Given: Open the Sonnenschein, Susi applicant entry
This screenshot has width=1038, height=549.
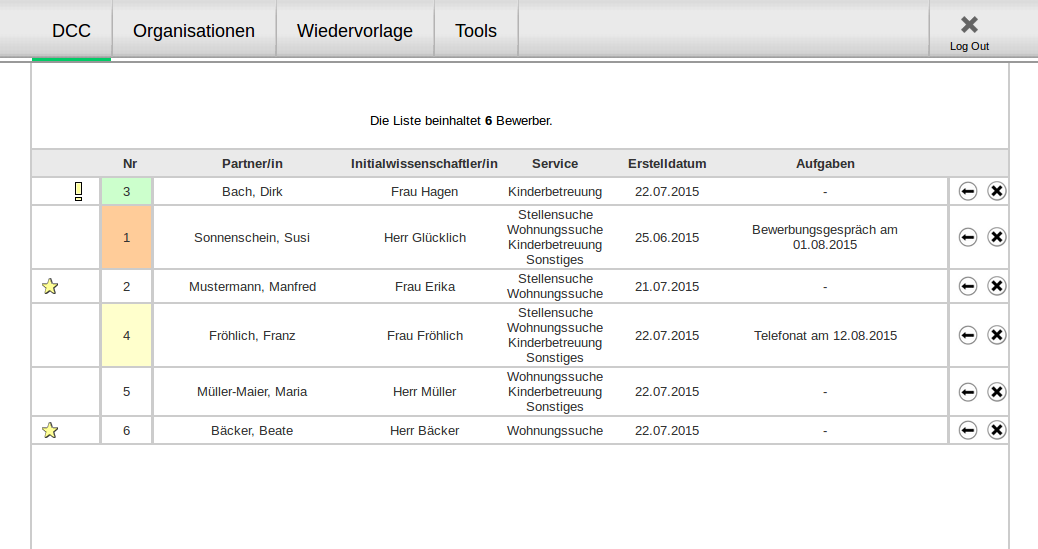Looking at the screenshot, I should (252, 238).
